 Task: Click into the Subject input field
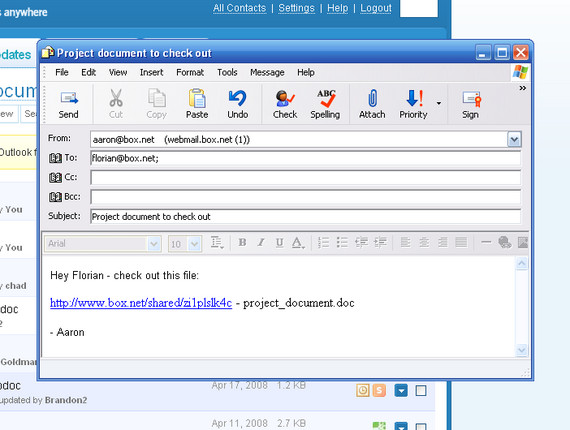tap(305, 217)
